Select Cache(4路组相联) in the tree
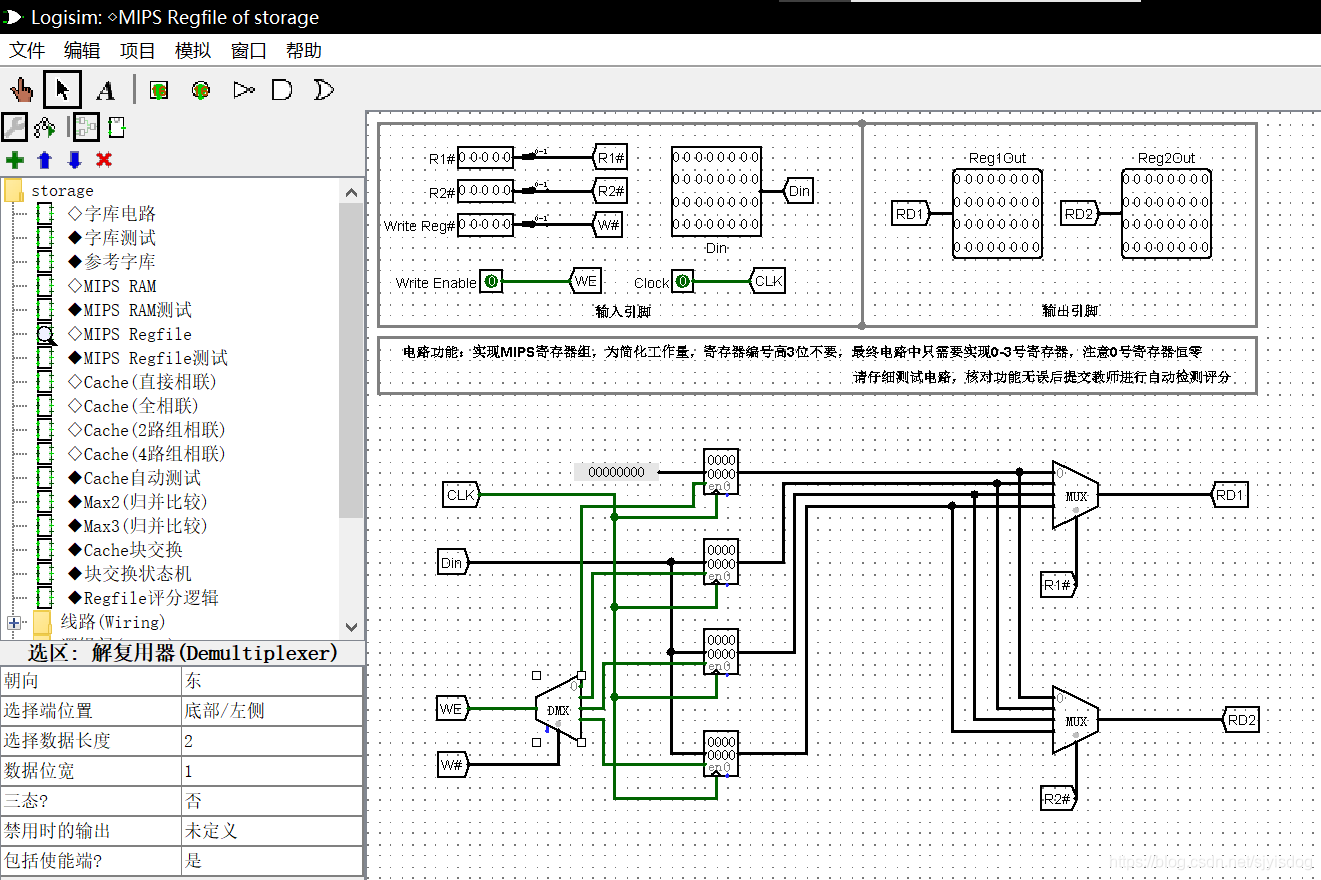Viewport: 1321px width, 880px height. pos(146,454)
